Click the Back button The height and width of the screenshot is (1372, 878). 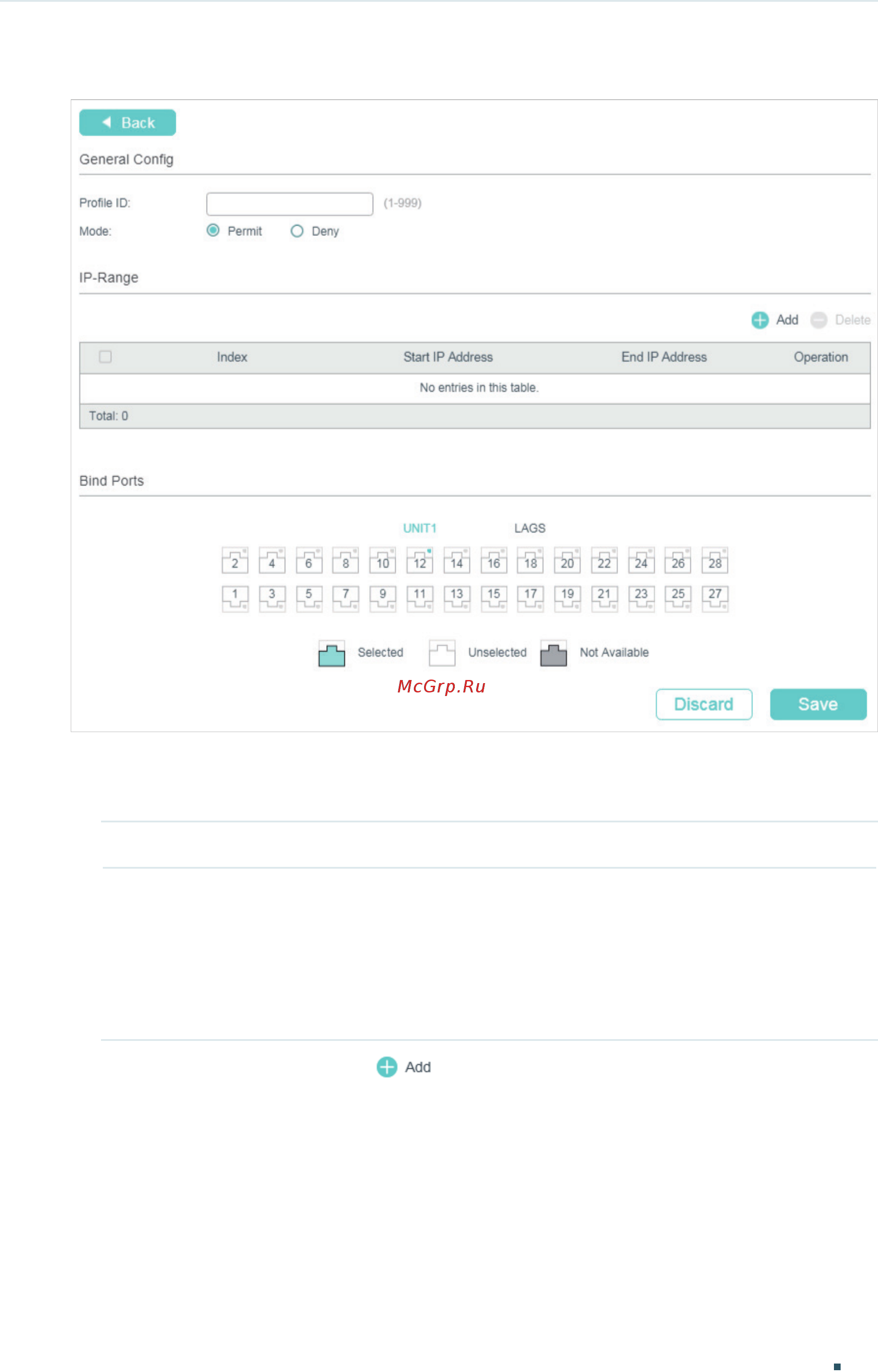[x=128, y=122]
